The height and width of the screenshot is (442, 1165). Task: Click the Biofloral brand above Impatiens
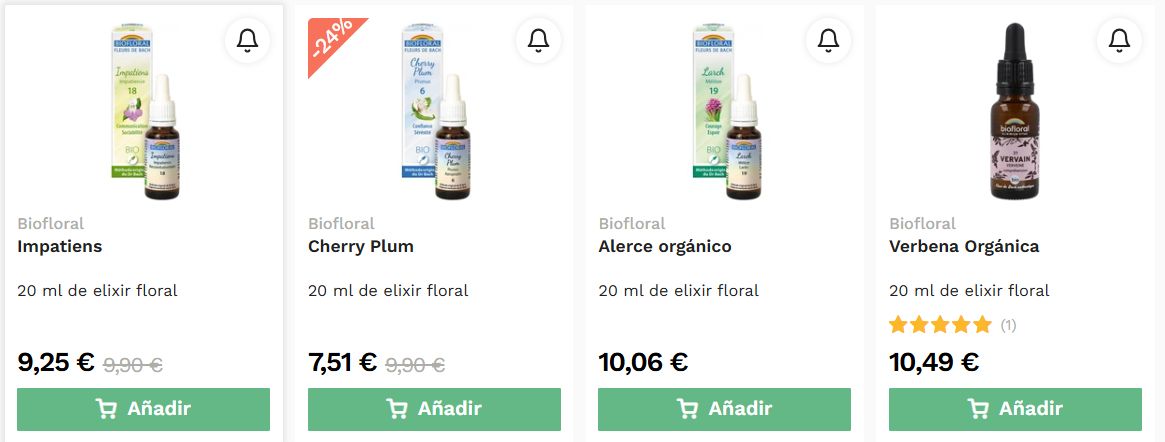click(x=51, y=224)
